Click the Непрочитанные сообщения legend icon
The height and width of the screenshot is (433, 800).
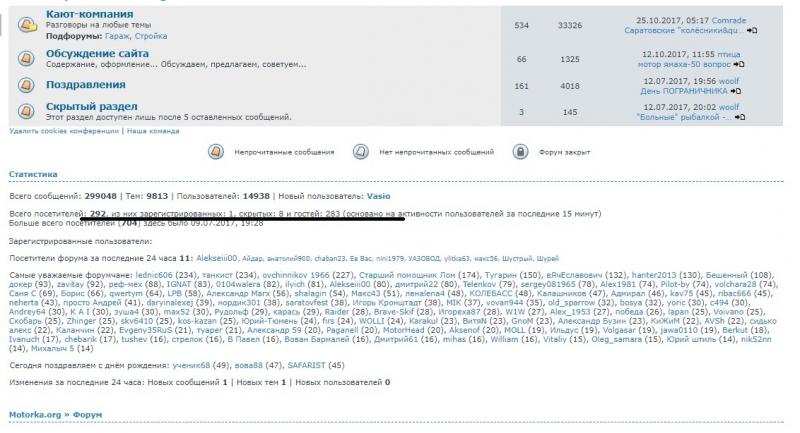(215, 152)
